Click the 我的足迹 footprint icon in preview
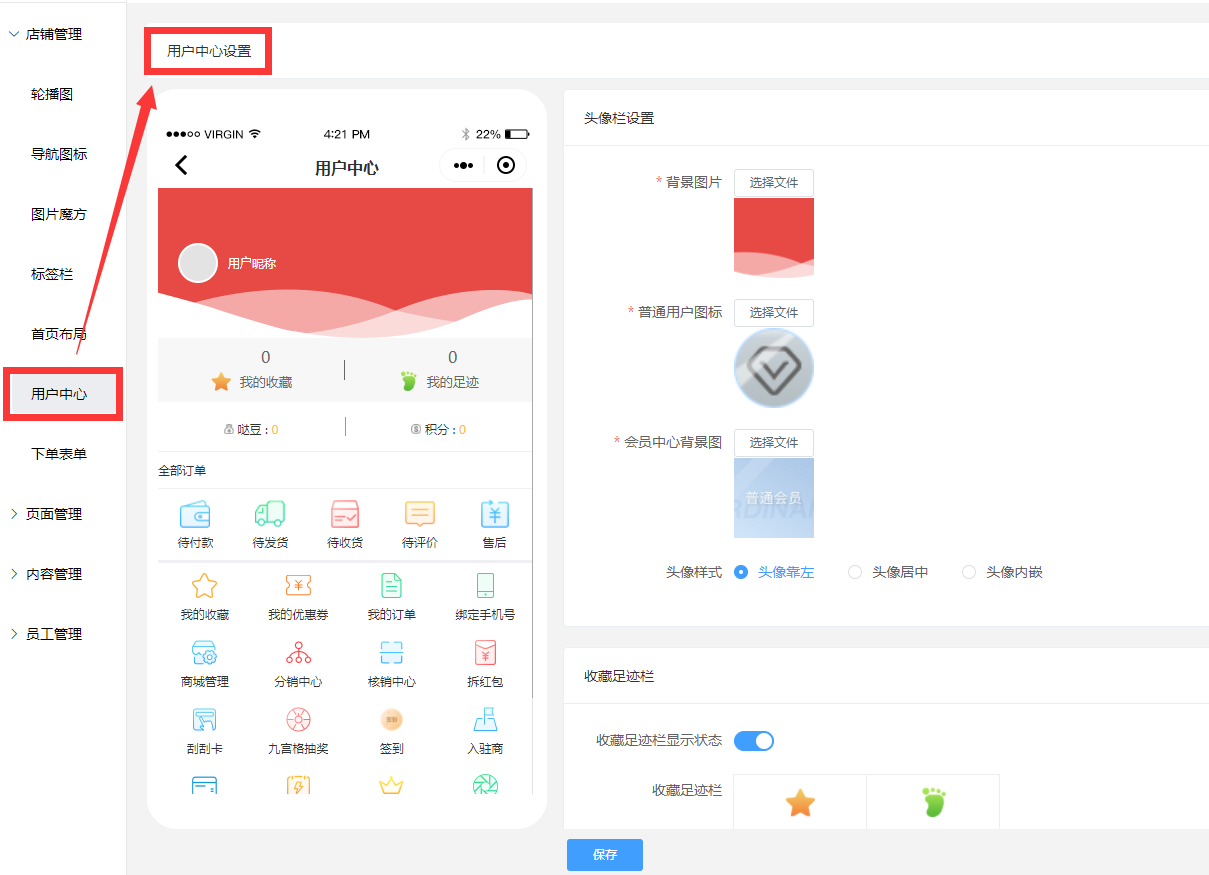Viewport: 1209px width, 875px height. tap(408, 382)
